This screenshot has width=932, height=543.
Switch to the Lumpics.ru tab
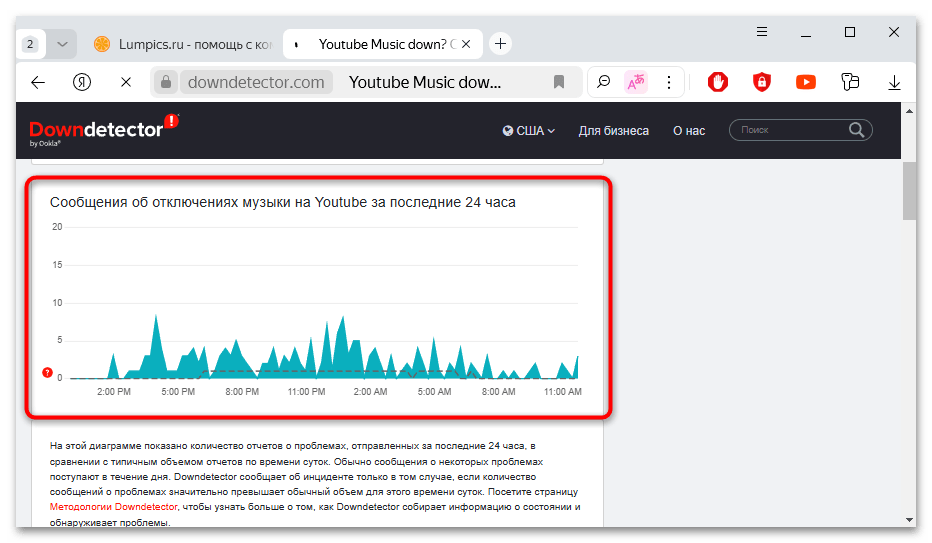184,44
